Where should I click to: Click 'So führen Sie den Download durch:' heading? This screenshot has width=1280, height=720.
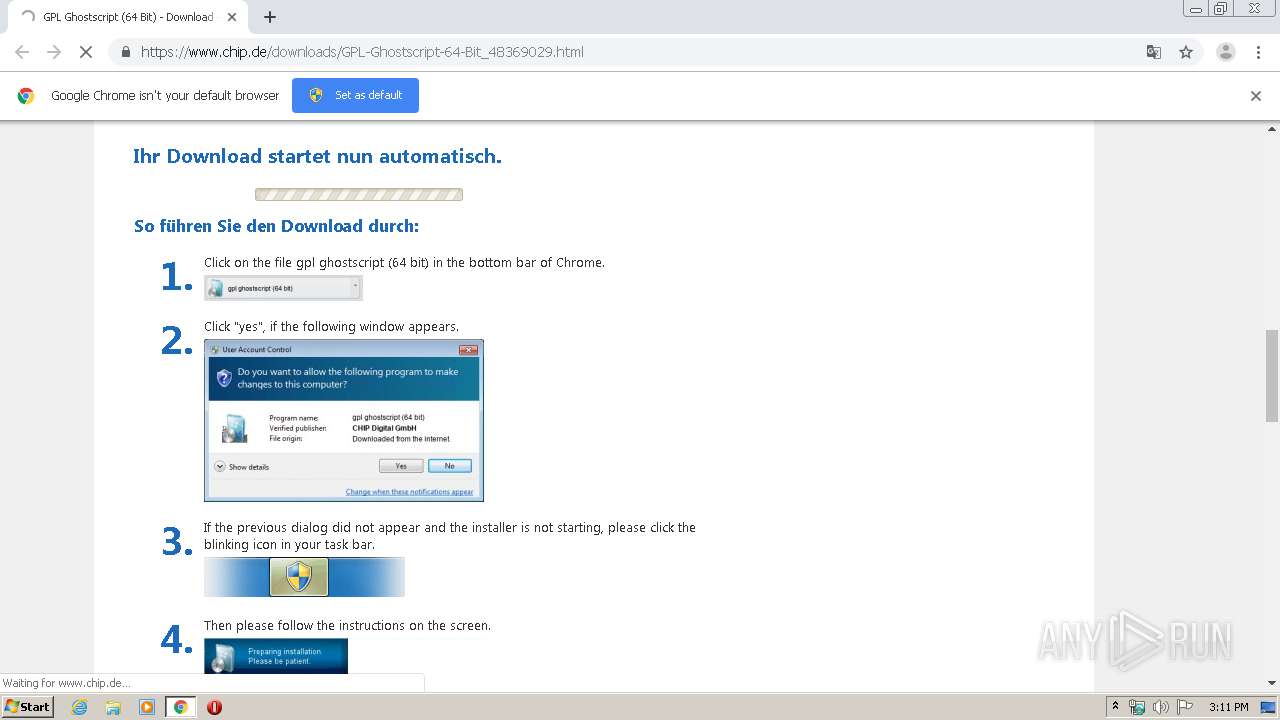pyautogui.click(x=276, y=226)
